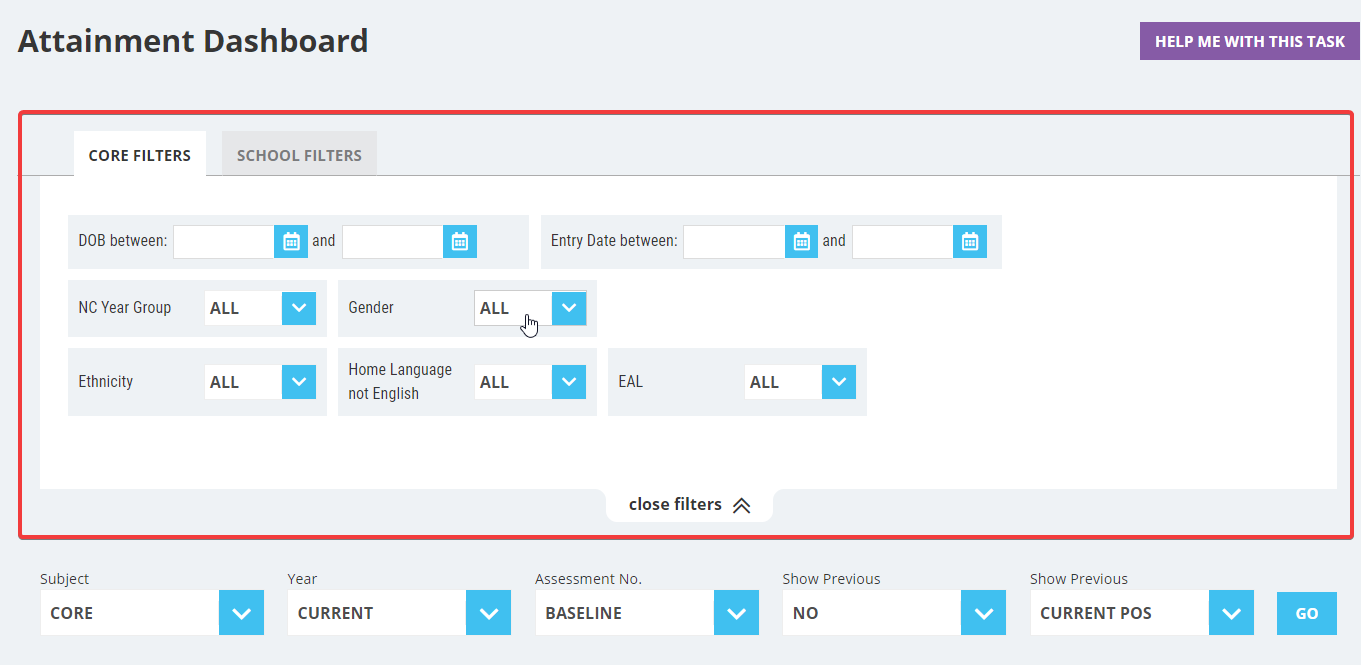This screenshot has width=1361, height=665.
Task: Select the CORE FILTERS tab
Action: (139, 154)
